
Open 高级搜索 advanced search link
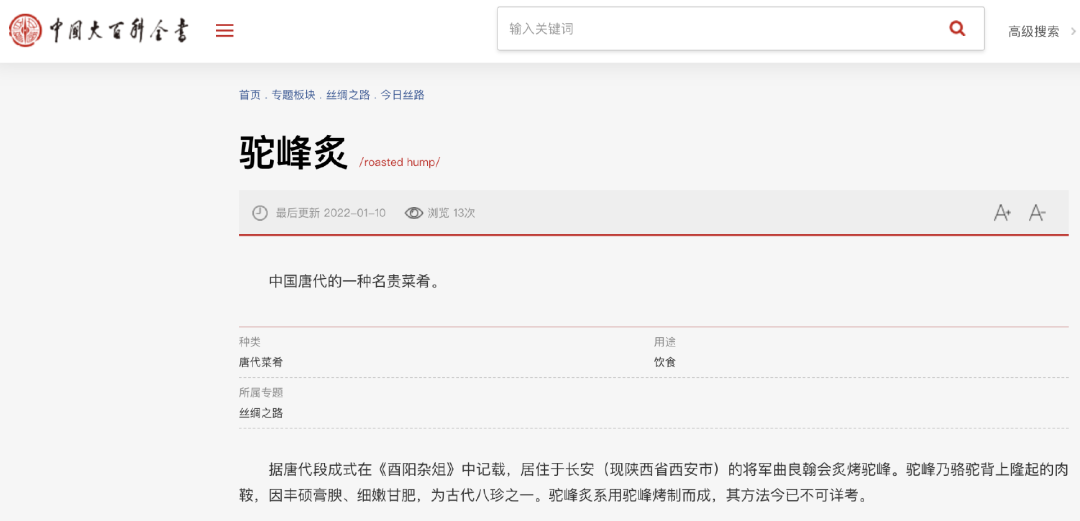click(1034, 31)
